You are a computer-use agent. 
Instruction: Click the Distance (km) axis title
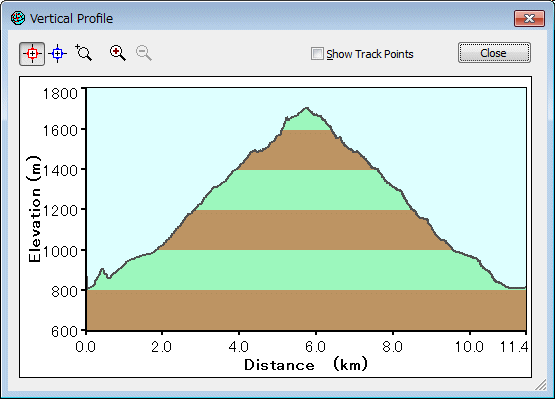coord(306,365)
